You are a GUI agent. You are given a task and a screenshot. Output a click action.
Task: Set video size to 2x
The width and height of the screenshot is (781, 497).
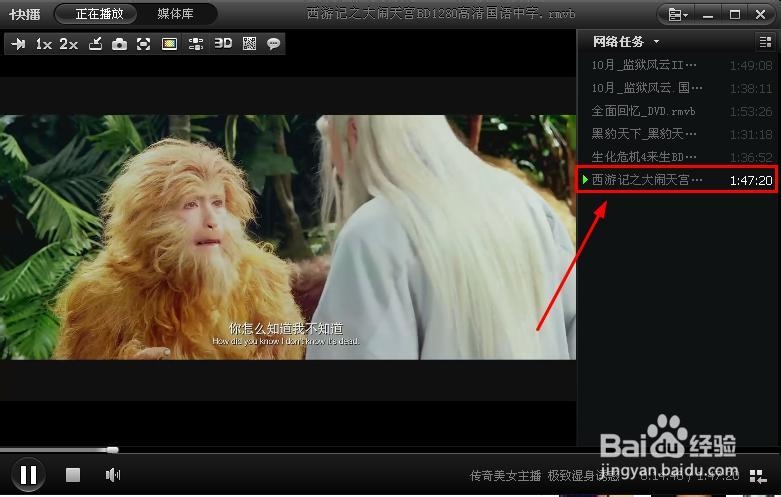click(x=69, y=44)
